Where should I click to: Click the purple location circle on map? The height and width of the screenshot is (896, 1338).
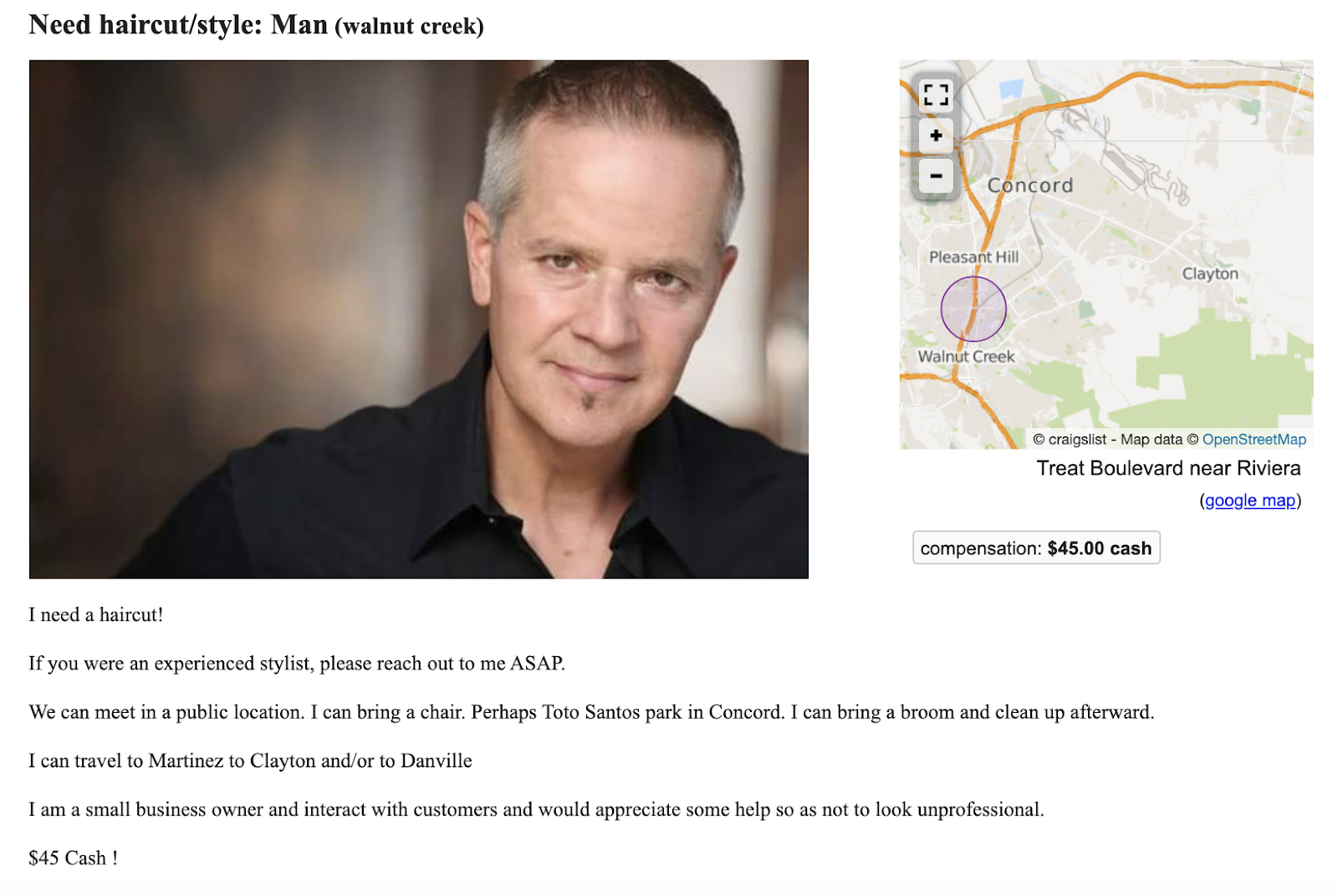click(973, 309)
